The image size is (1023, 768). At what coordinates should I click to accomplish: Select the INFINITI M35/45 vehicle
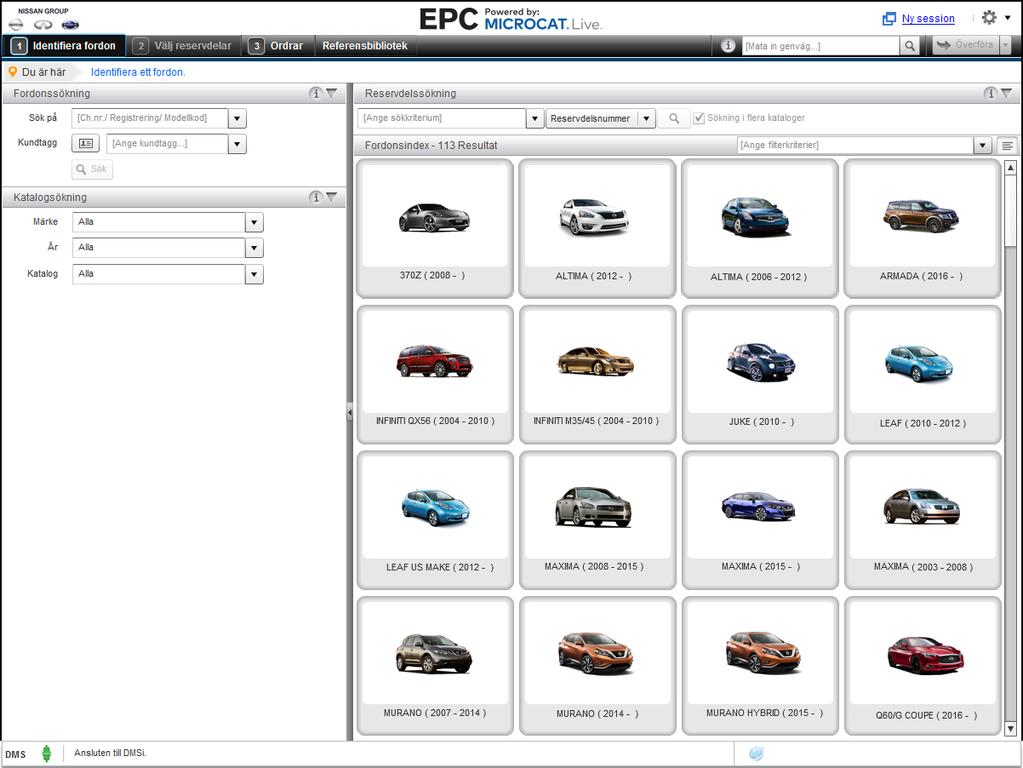tap(597, 374)
